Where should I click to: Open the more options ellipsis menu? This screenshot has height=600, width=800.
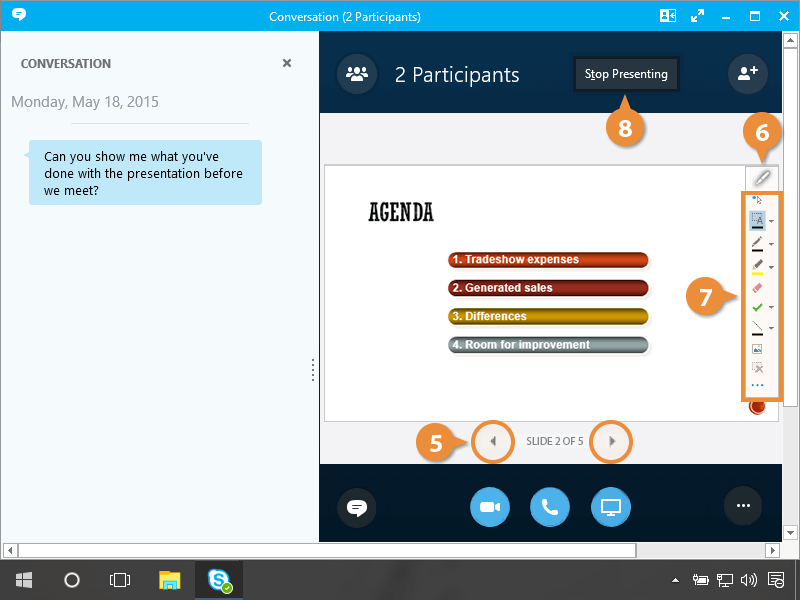pos(743,507)
